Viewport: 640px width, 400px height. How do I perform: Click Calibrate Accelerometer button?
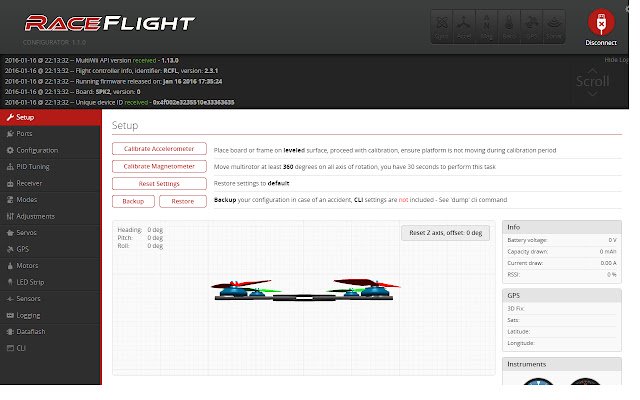[159, 149]
